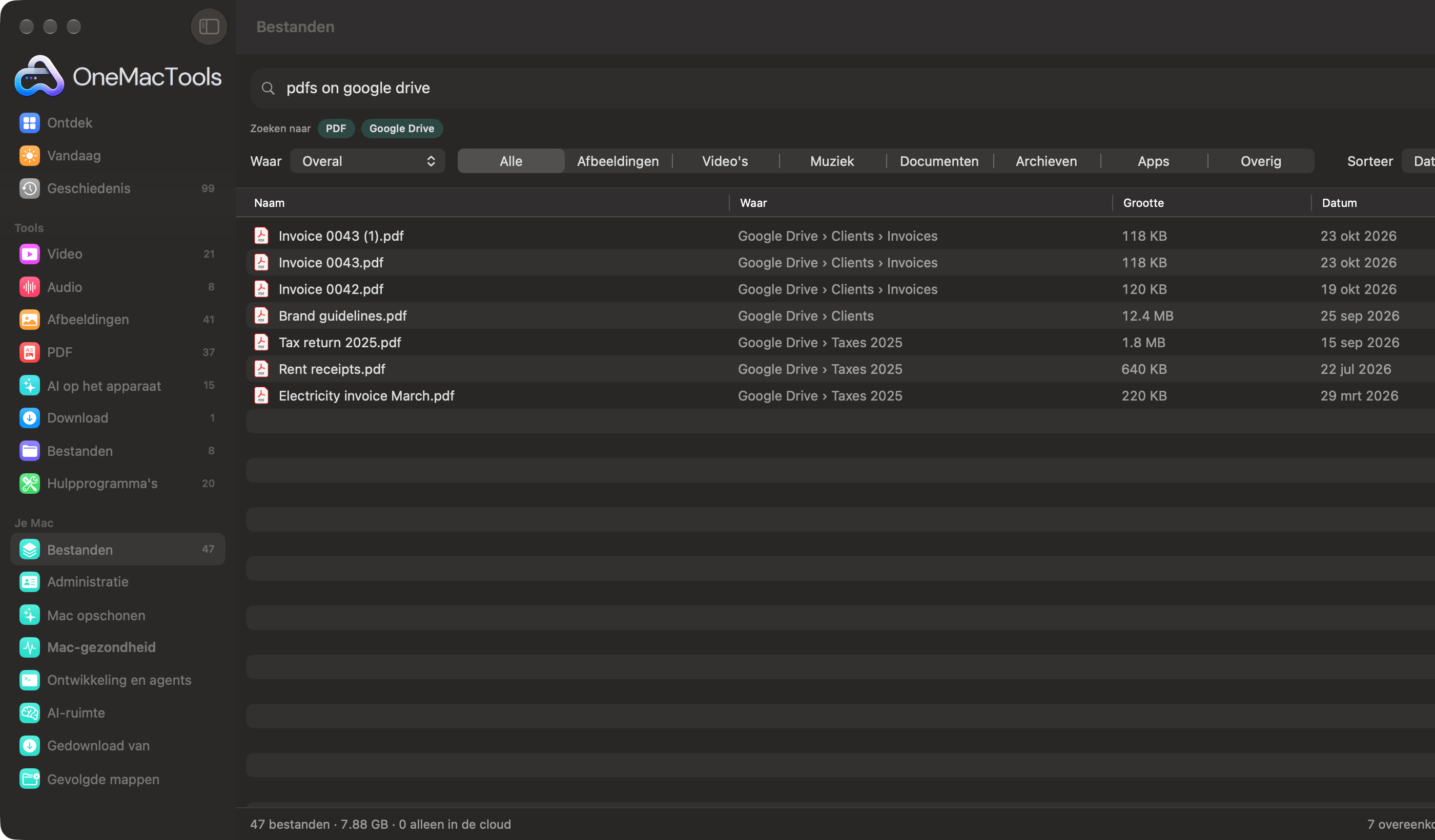Click the Google Drive filter chip

click(x=401, y=129)
